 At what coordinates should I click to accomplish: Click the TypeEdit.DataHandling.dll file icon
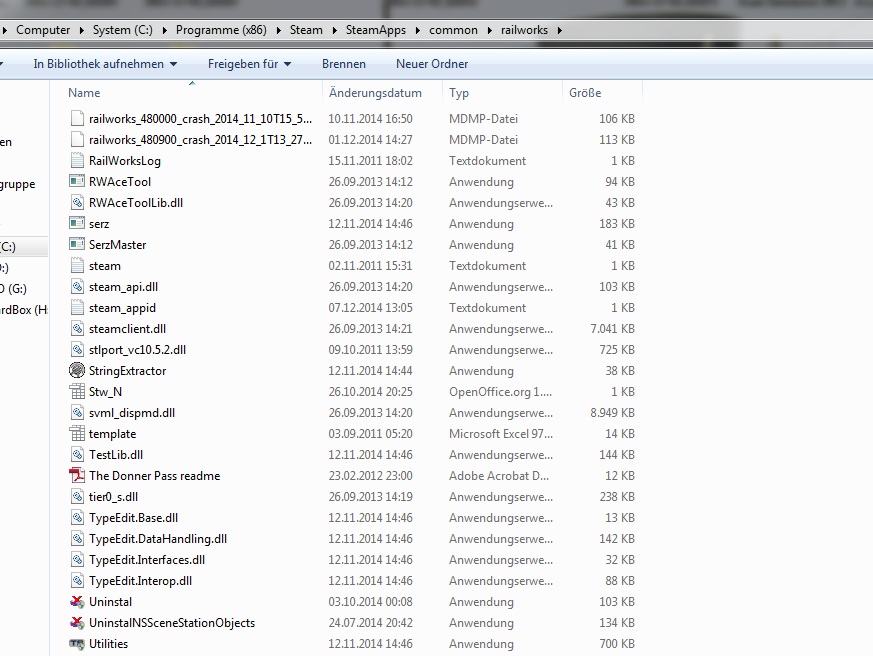[x=77, y=538]
